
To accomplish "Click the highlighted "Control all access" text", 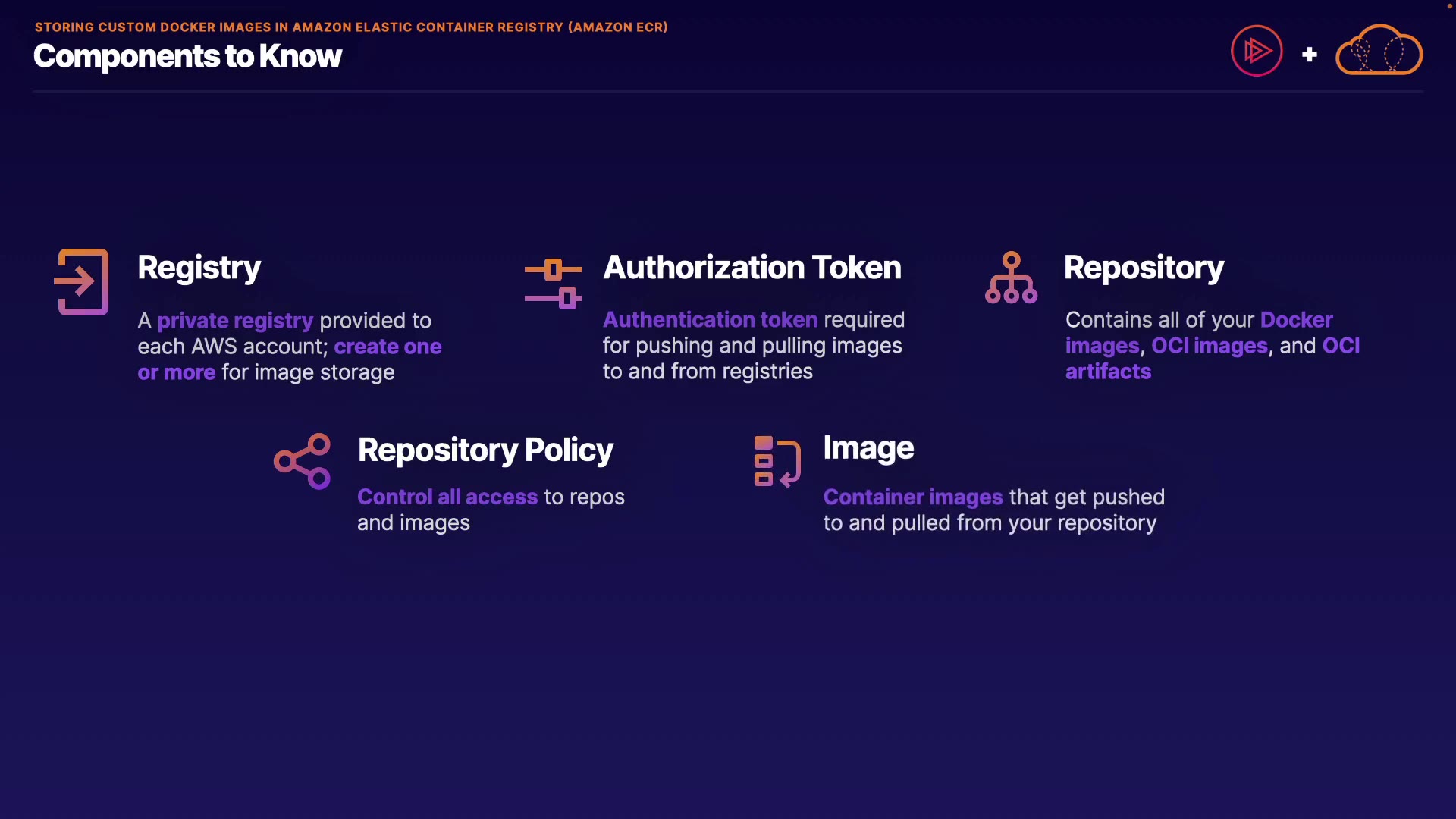I will point(447,497).
